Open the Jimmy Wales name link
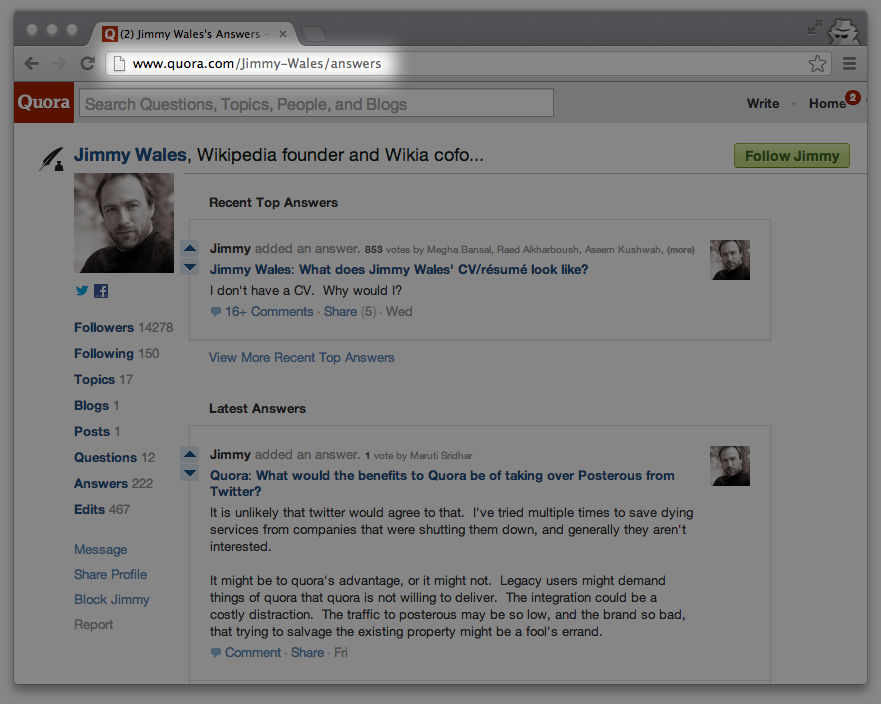881x704 pixels. pyautogui.click(x=130, y=155)
